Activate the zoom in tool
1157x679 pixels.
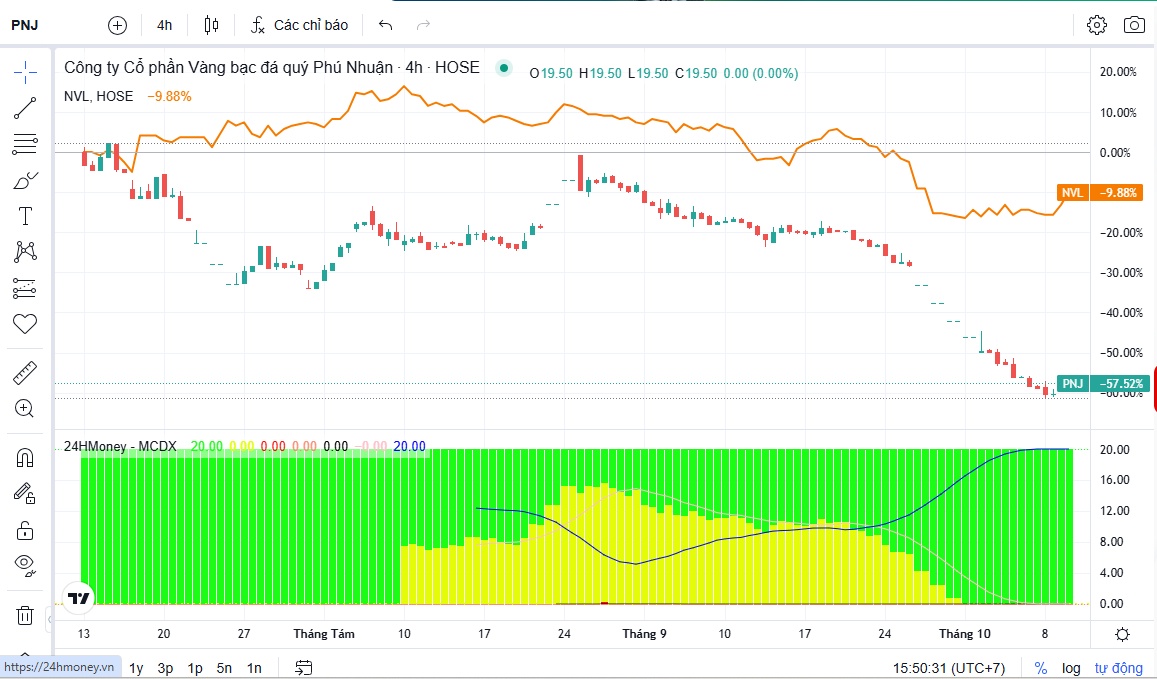[25, 408]
